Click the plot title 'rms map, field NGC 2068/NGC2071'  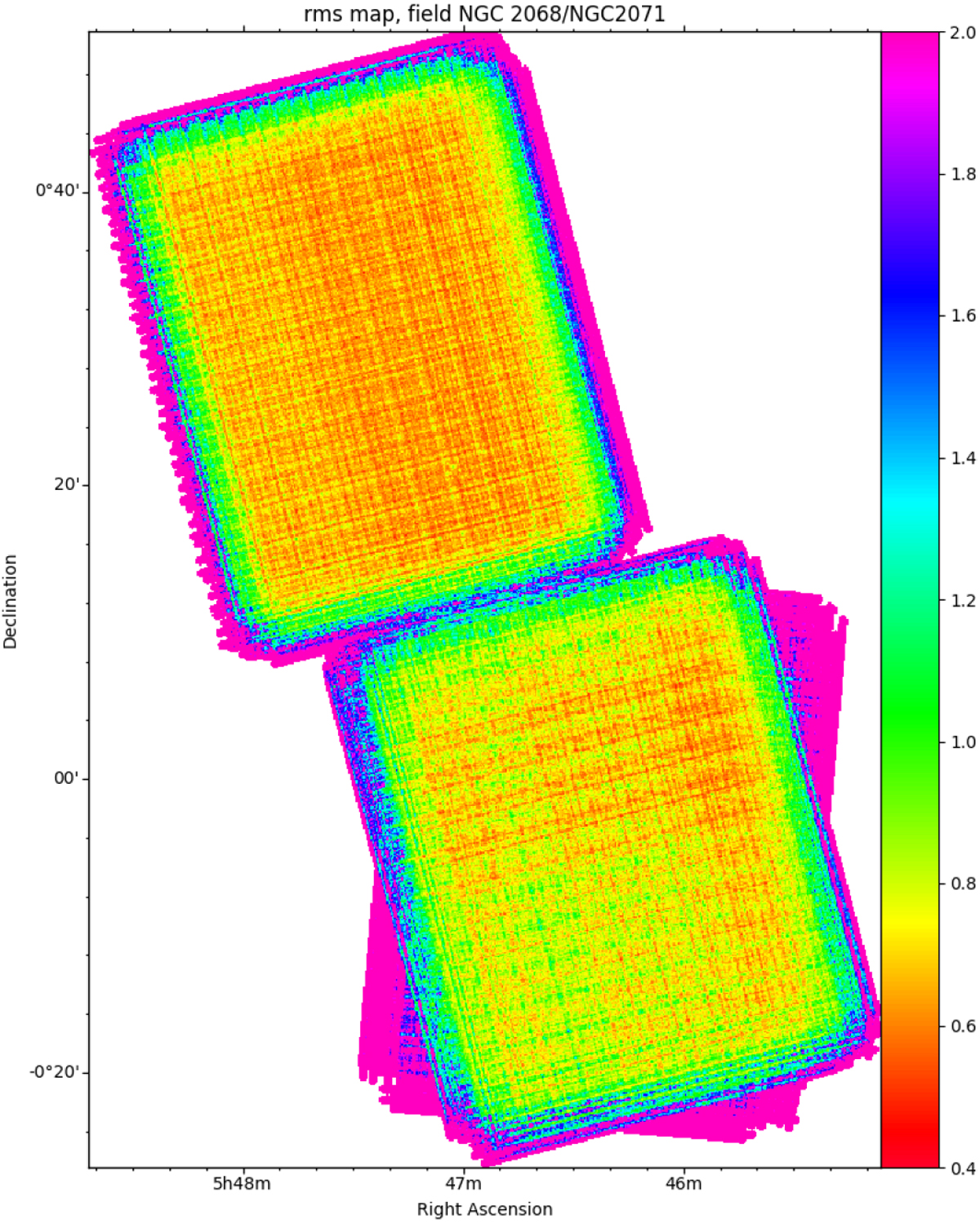pyautogui.click(x=484, y=14)
